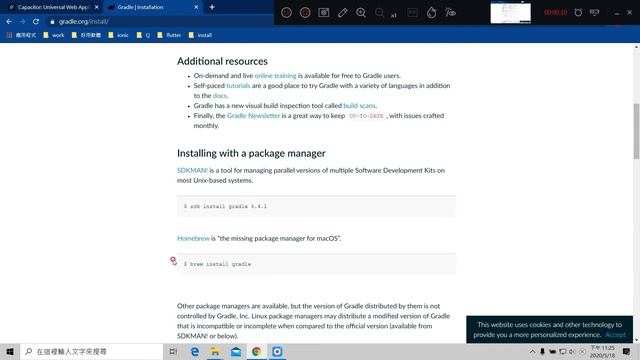The height and width of the screenshot is (360, 640).
Task: Open the apps bookmark shortcut
Action: (x=21, y=36)
